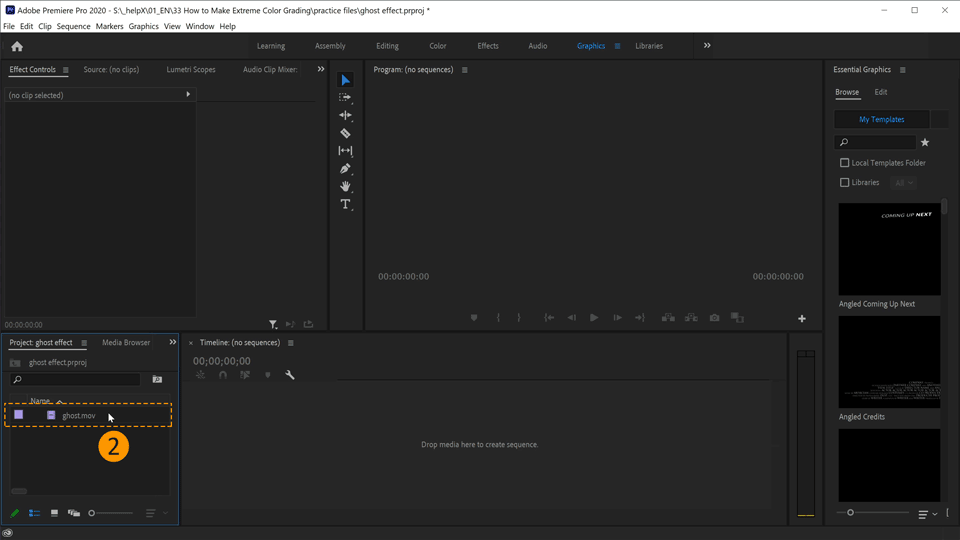The image size is (960, 540).
Task: Open the Project panel menu
Action: [x=84, y=343]
